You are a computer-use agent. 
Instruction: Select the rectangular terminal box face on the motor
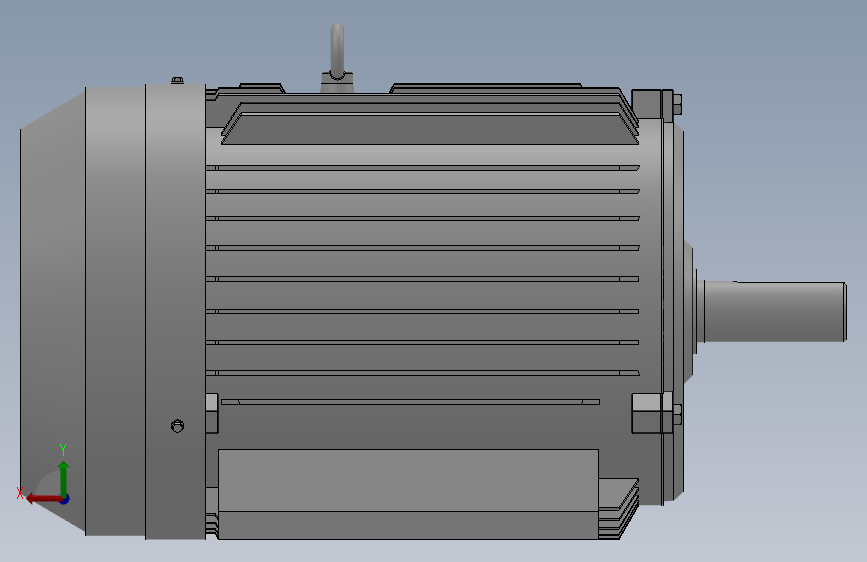[x=408, y=480]
